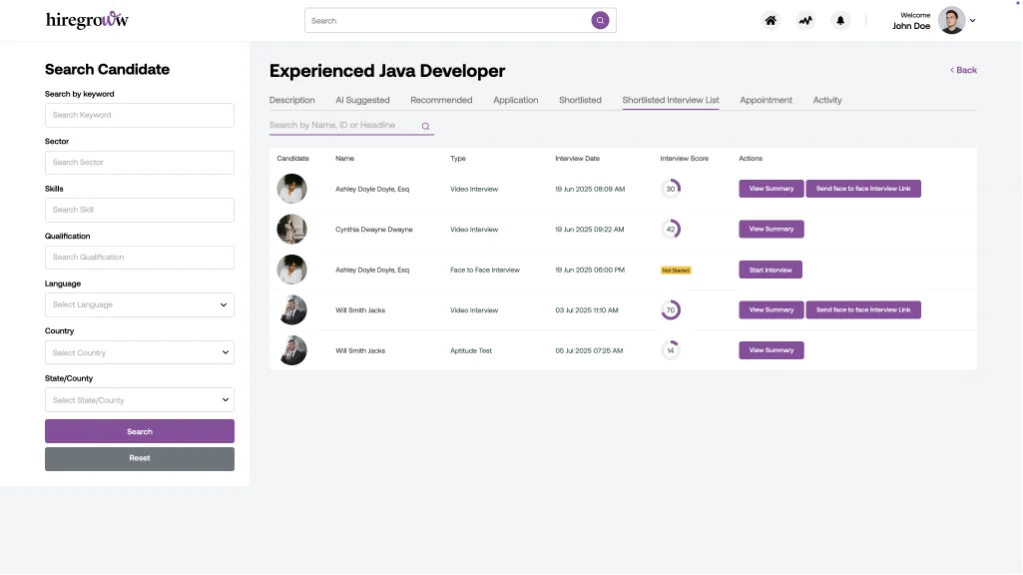Open the activity analytics icon in header
Image resolution: width=1023 pixels, height=575 pixels.
pyautogui.click(x=805, y=20)
